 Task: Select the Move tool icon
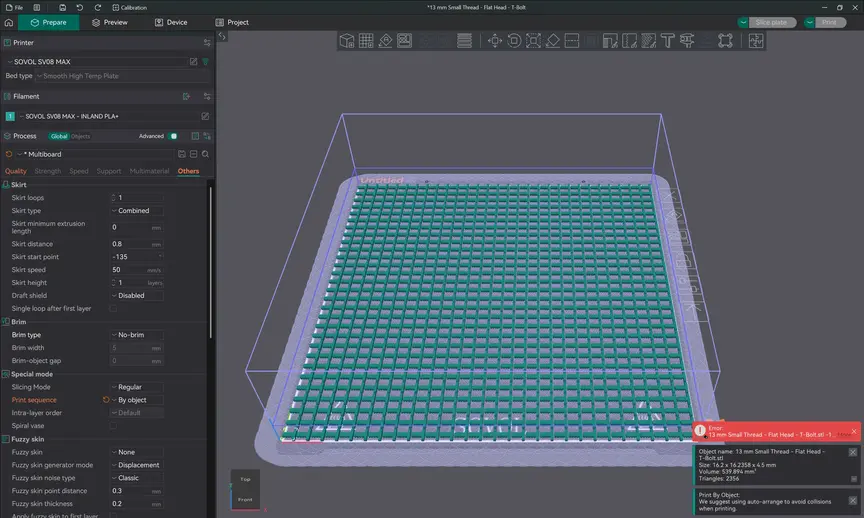pos(493,41)
